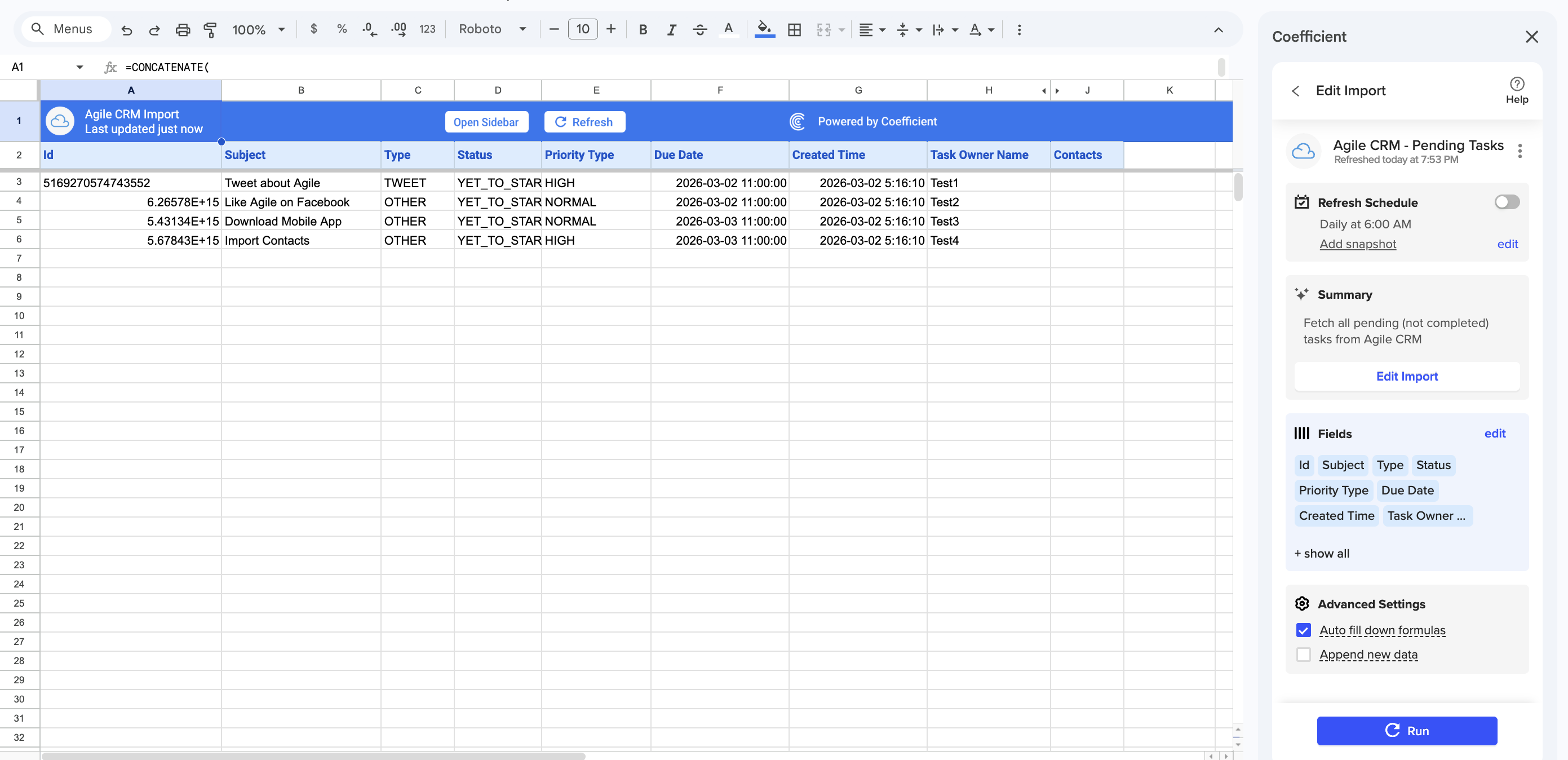Click the Run button
1568x760 pixels.
1407,730
